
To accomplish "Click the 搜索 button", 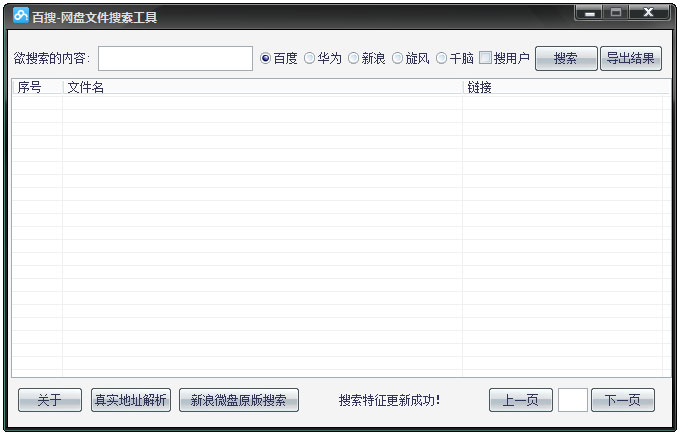I will pyautogui.click(x=566, y=58).
